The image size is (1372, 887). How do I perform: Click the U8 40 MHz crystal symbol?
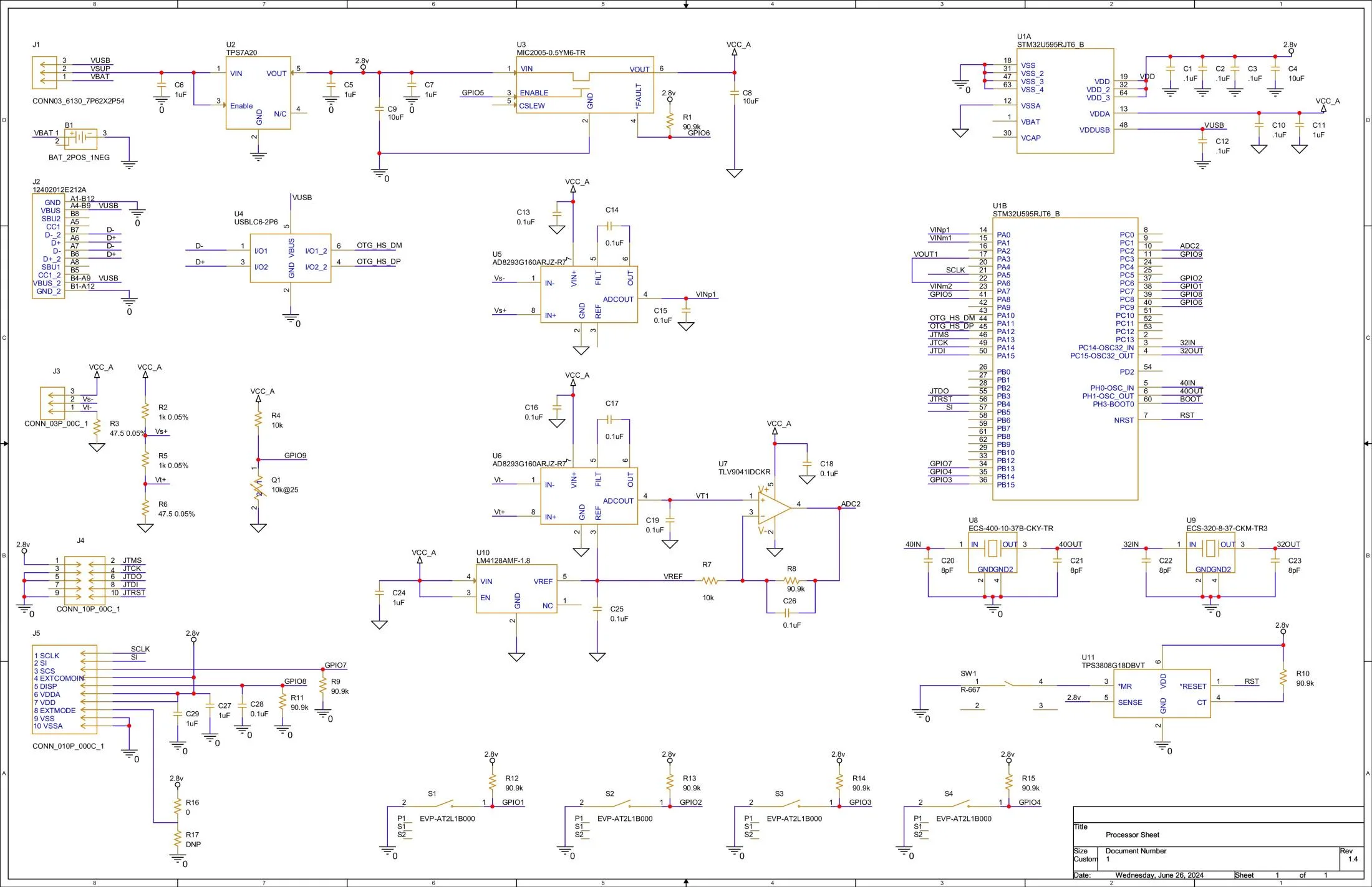(992, 549)
